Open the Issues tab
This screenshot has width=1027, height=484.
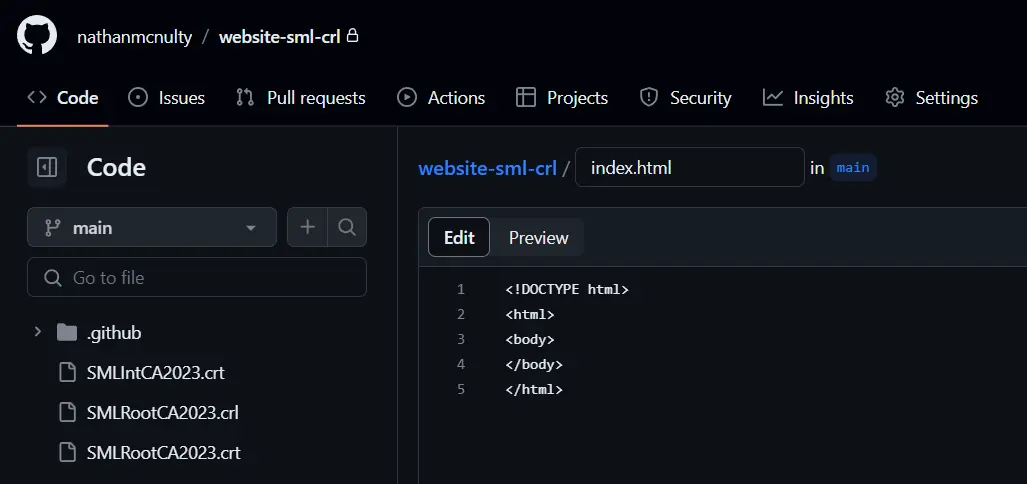click(x=167, y=97)
